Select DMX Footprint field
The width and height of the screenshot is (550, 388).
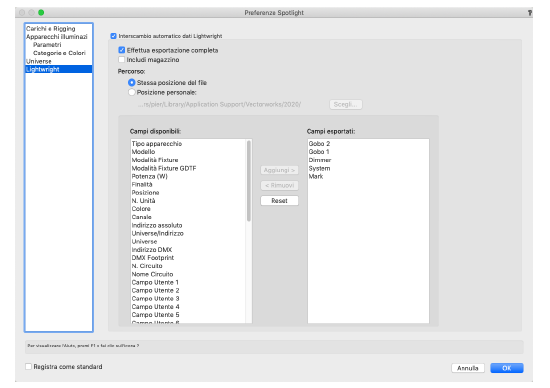pos(188,257)
